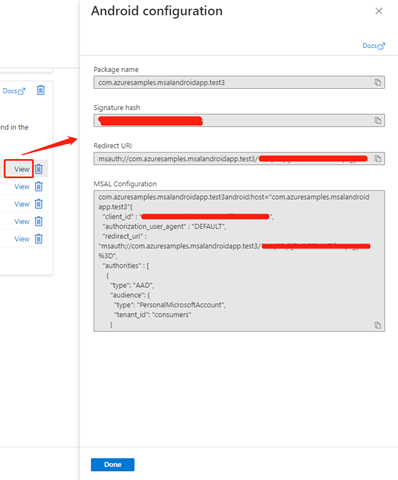Delete platform using trash icon beside left Docs
The height and width of the screenshot is (480, 398).
tap(41, 90)
